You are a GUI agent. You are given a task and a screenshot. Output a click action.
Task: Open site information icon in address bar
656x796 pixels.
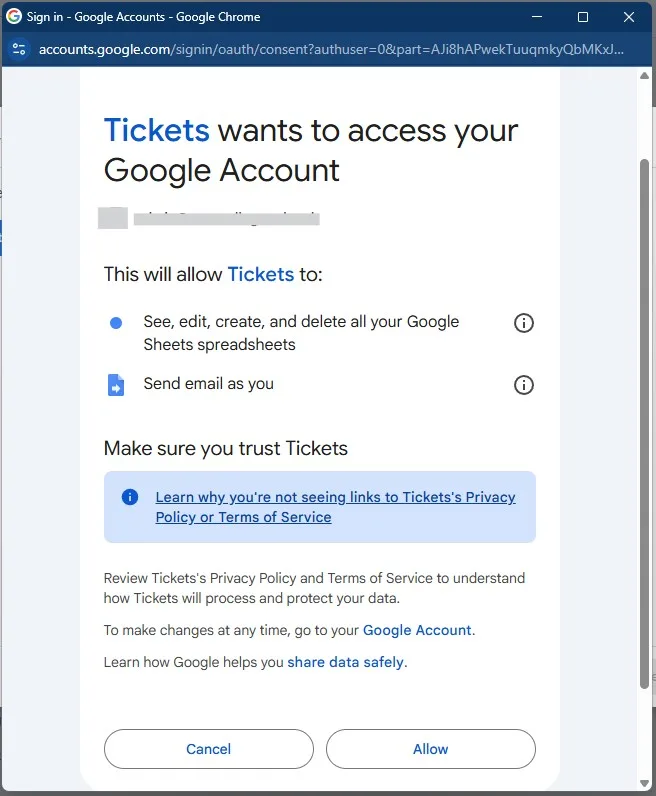point(19,49)
